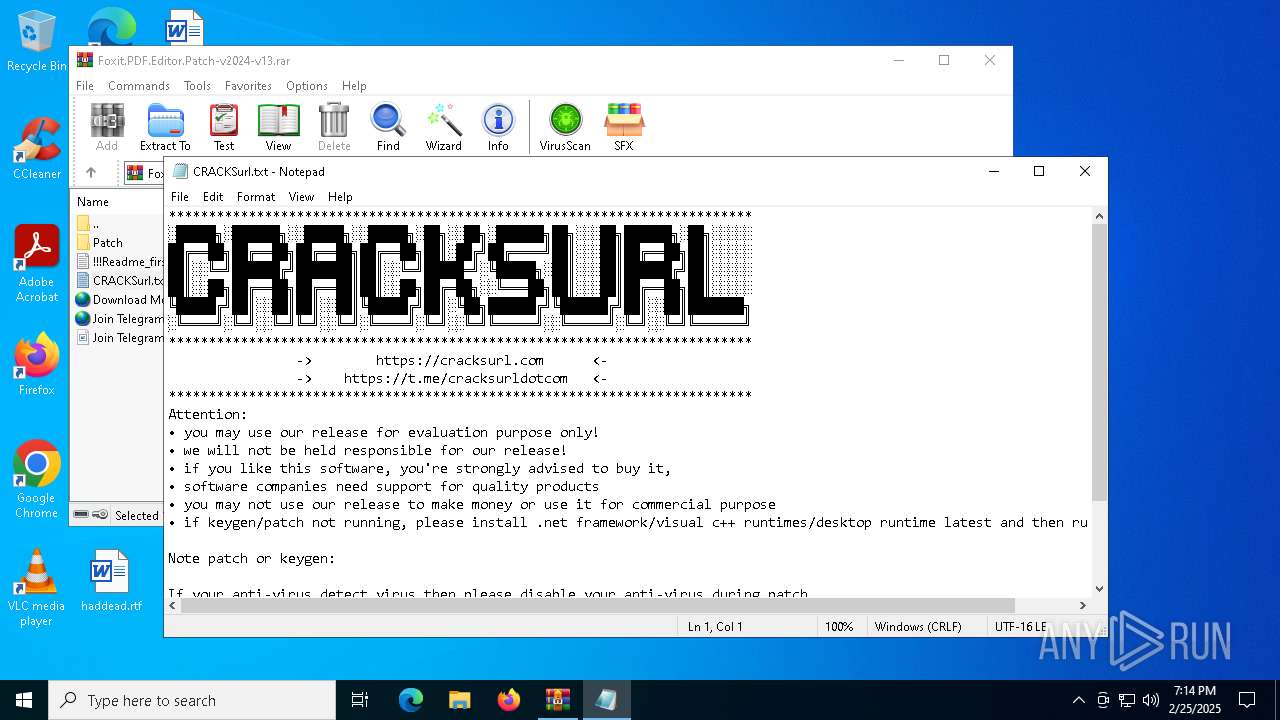Go up one folder level in WinRAR

[91, 173]
